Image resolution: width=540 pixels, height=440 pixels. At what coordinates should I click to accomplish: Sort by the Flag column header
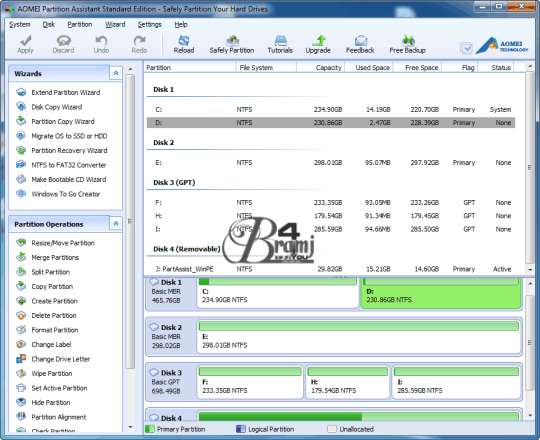pos(460,67)
